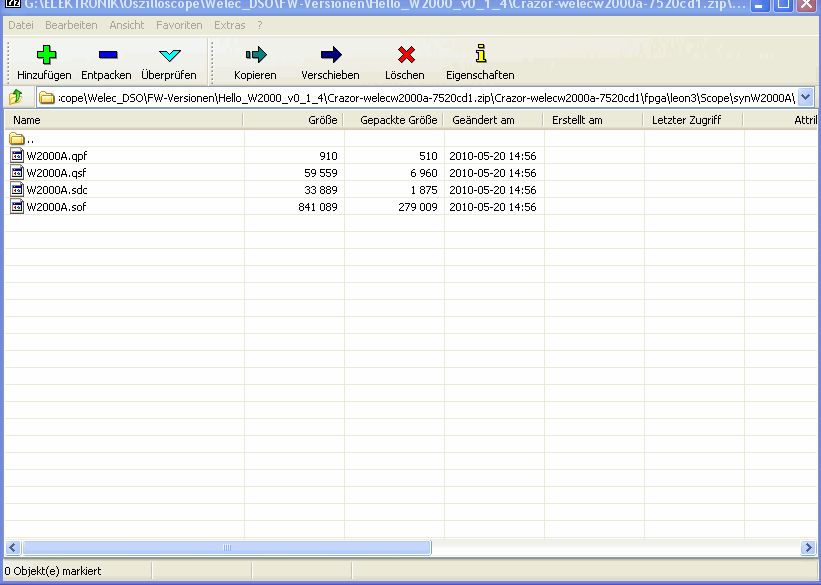Sort by Geändert am column header
Screen dimensions: 821x585
[x=493, y=120]
